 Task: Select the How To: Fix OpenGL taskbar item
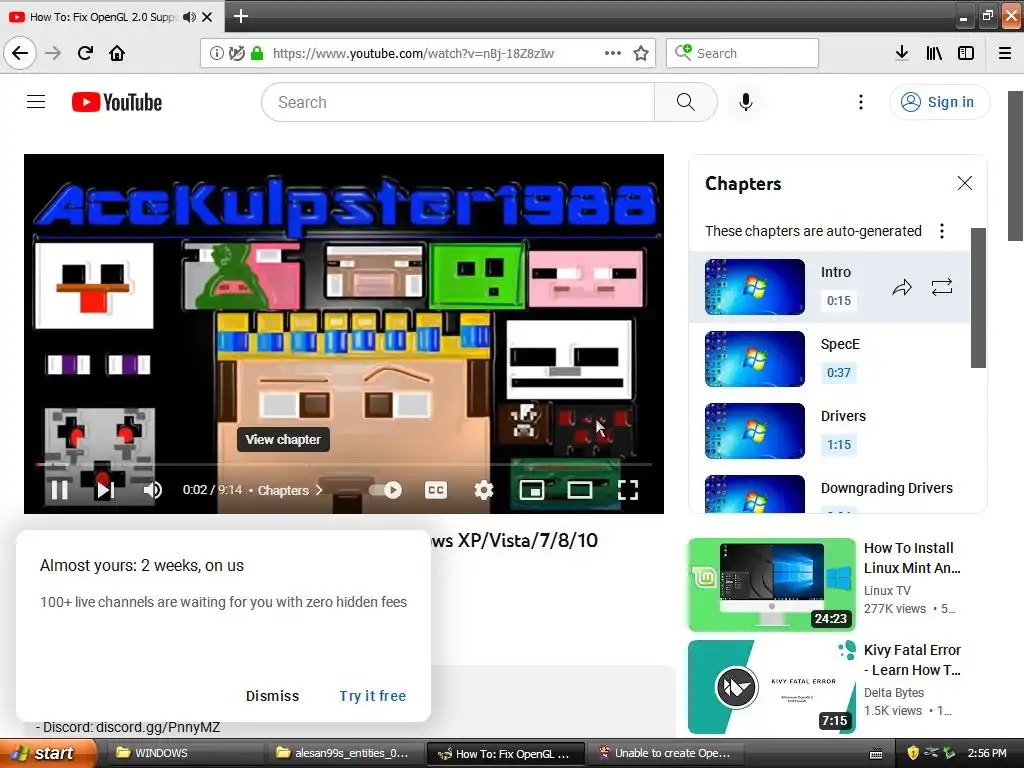coord(505,753)
